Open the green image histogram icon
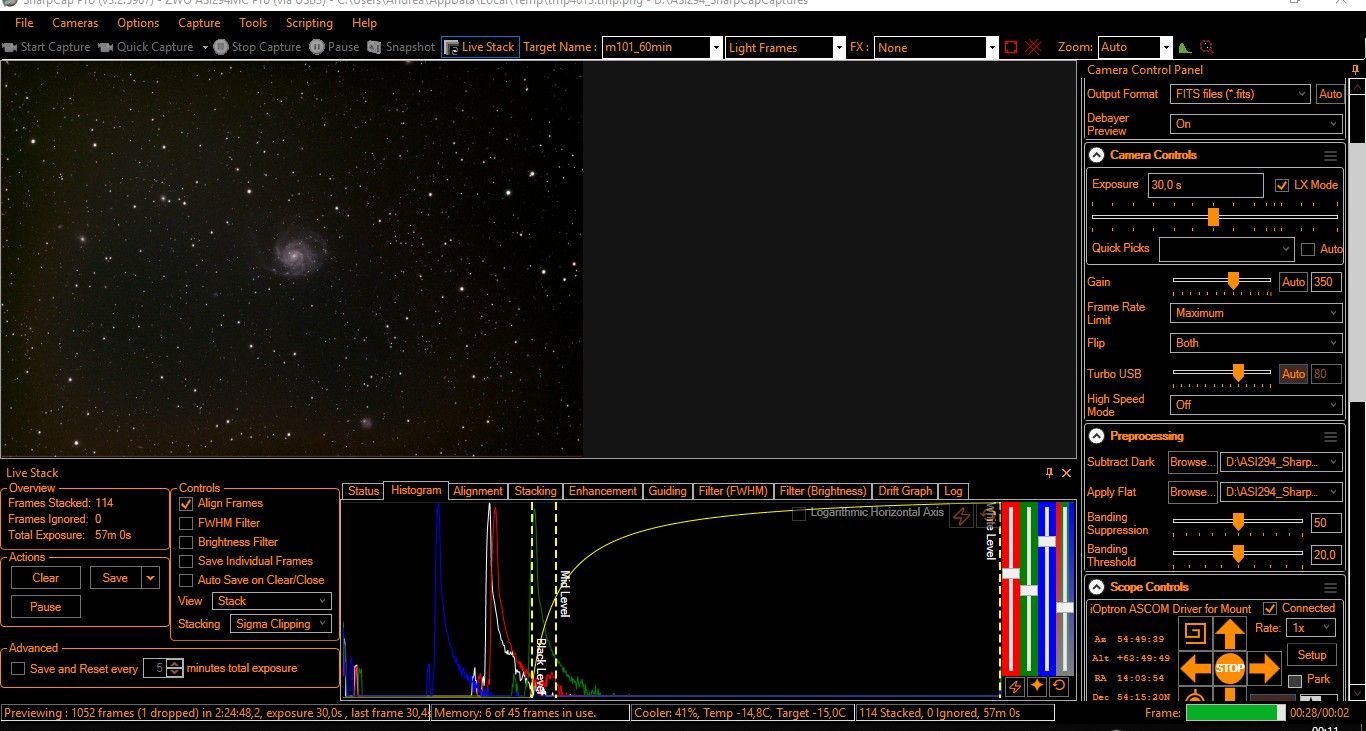This screenshot has width=1366, height=731. click(x=1185, y=47)
